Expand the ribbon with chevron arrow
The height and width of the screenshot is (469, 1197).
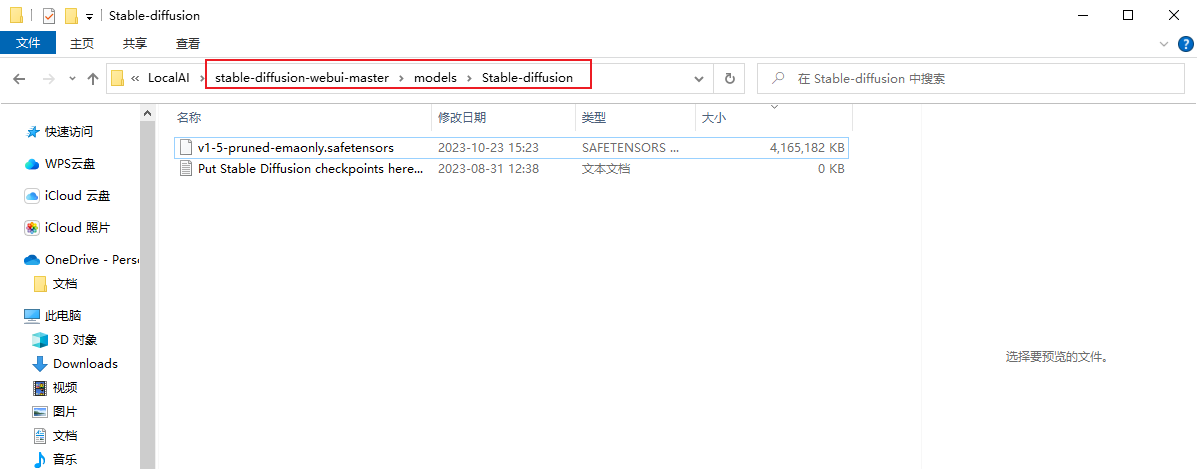(x=1163, y=44)
